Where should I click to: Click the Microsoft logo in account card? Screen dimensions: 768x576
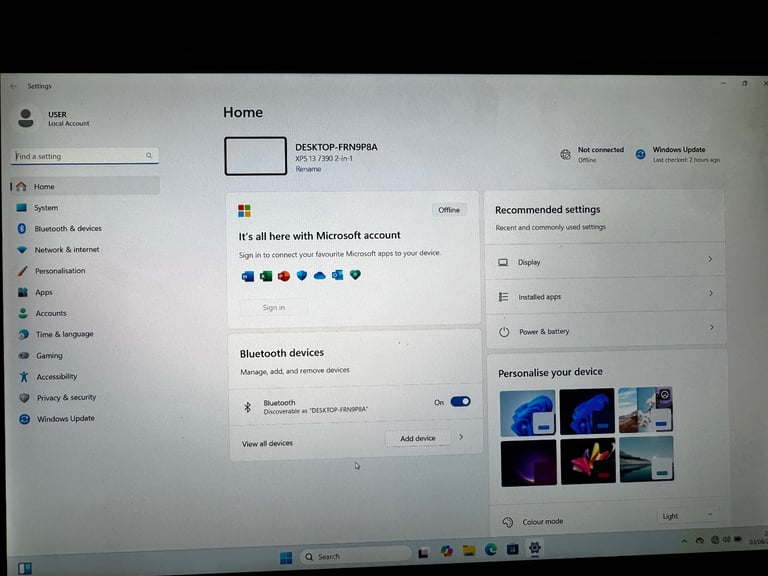244,211
